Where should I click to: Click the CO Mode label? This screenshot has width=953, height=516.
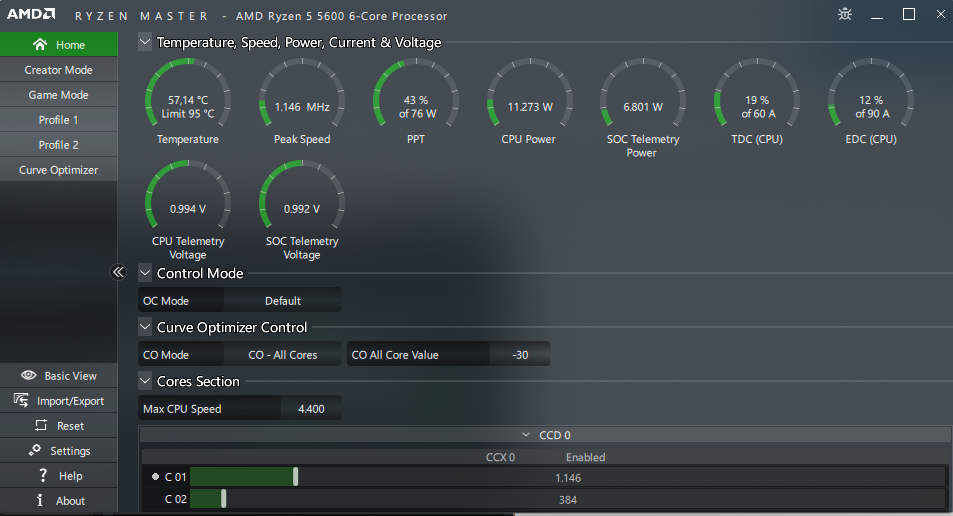coord(166,354)
